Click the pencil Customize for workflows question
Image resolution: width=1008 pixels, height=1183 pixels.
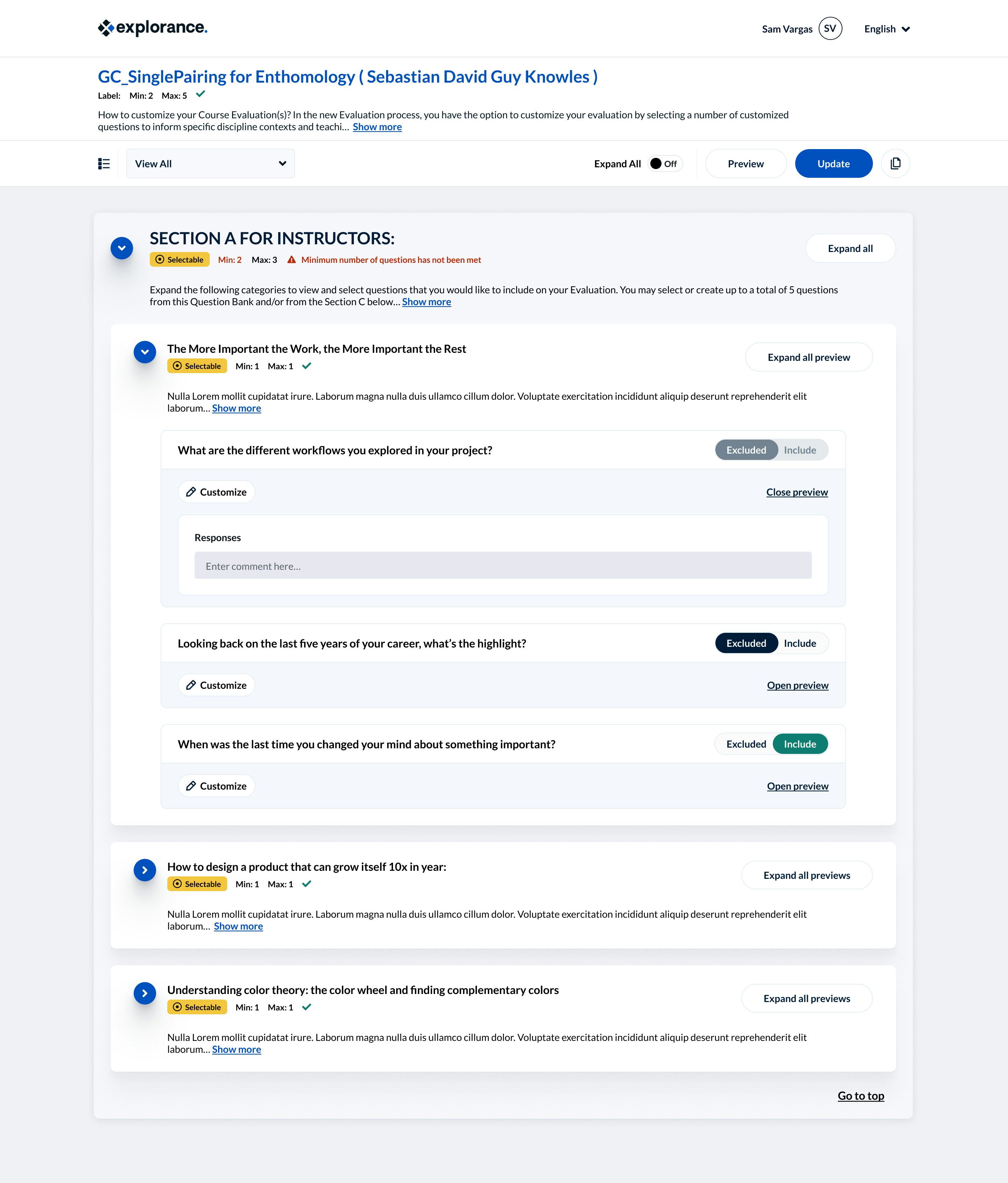pos(216,492)
